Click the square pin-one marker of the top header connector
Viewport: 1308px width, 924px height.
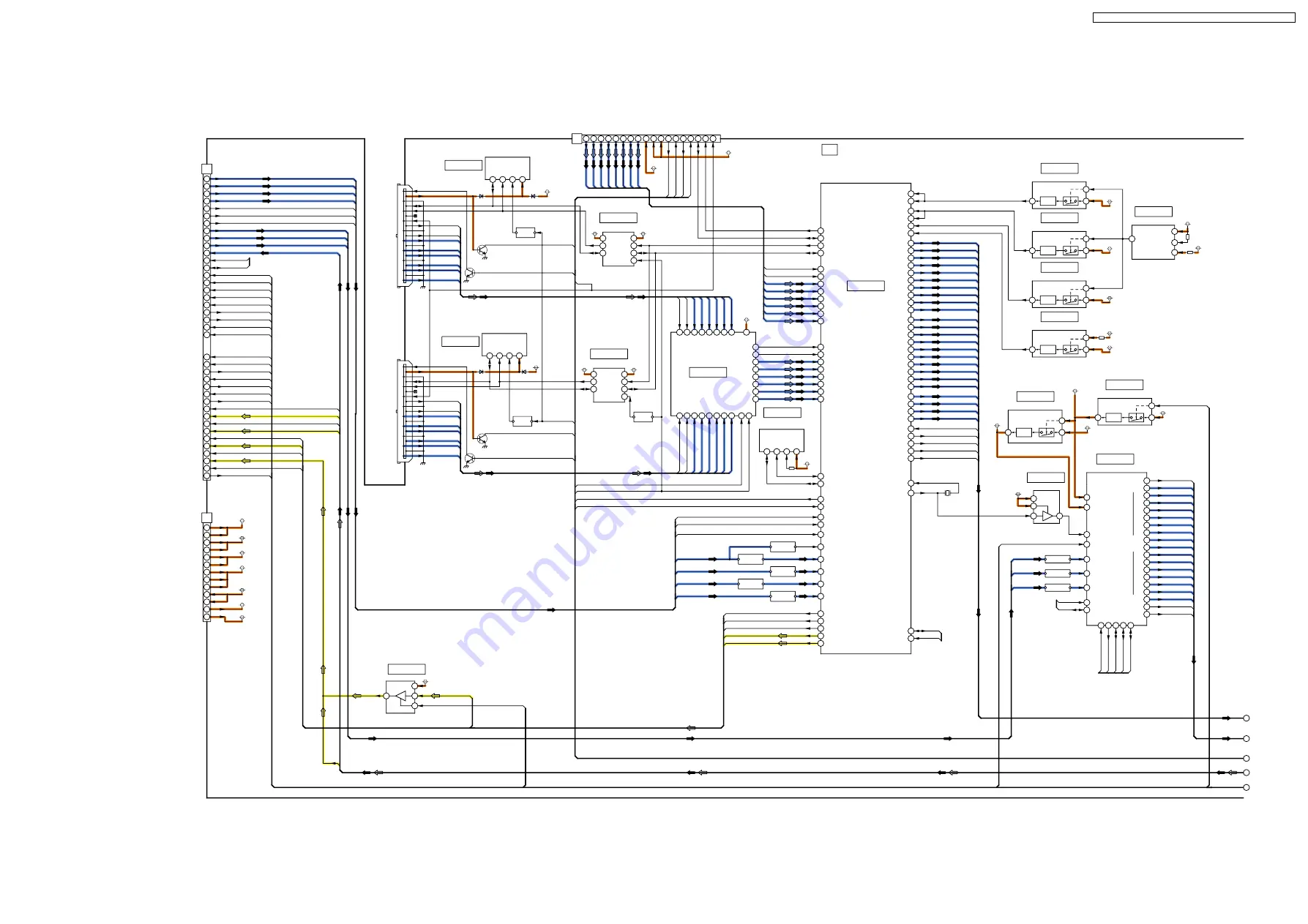(576, 138)
